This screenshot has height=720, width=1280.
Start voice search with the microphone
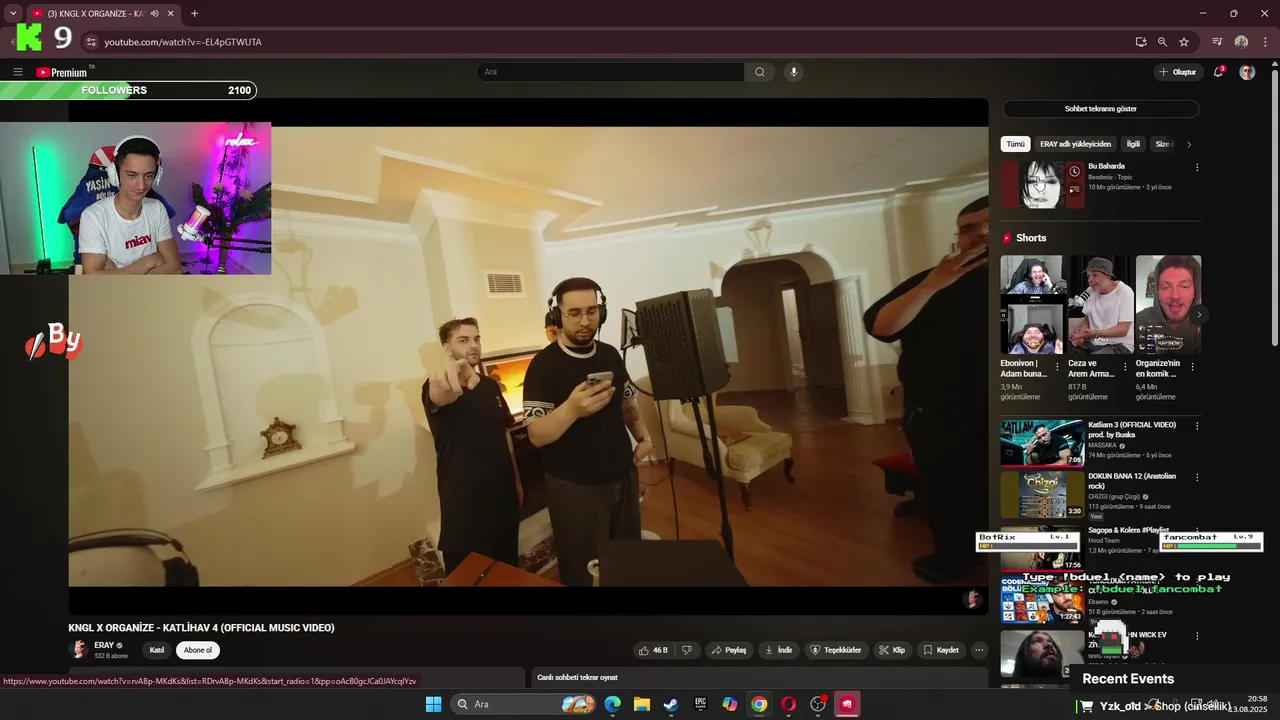(794, 72)
